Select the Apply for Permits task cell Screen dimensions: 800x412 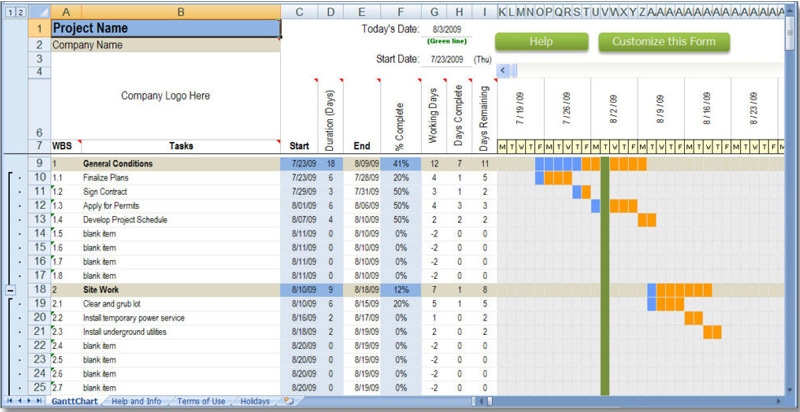click(181, 206)
